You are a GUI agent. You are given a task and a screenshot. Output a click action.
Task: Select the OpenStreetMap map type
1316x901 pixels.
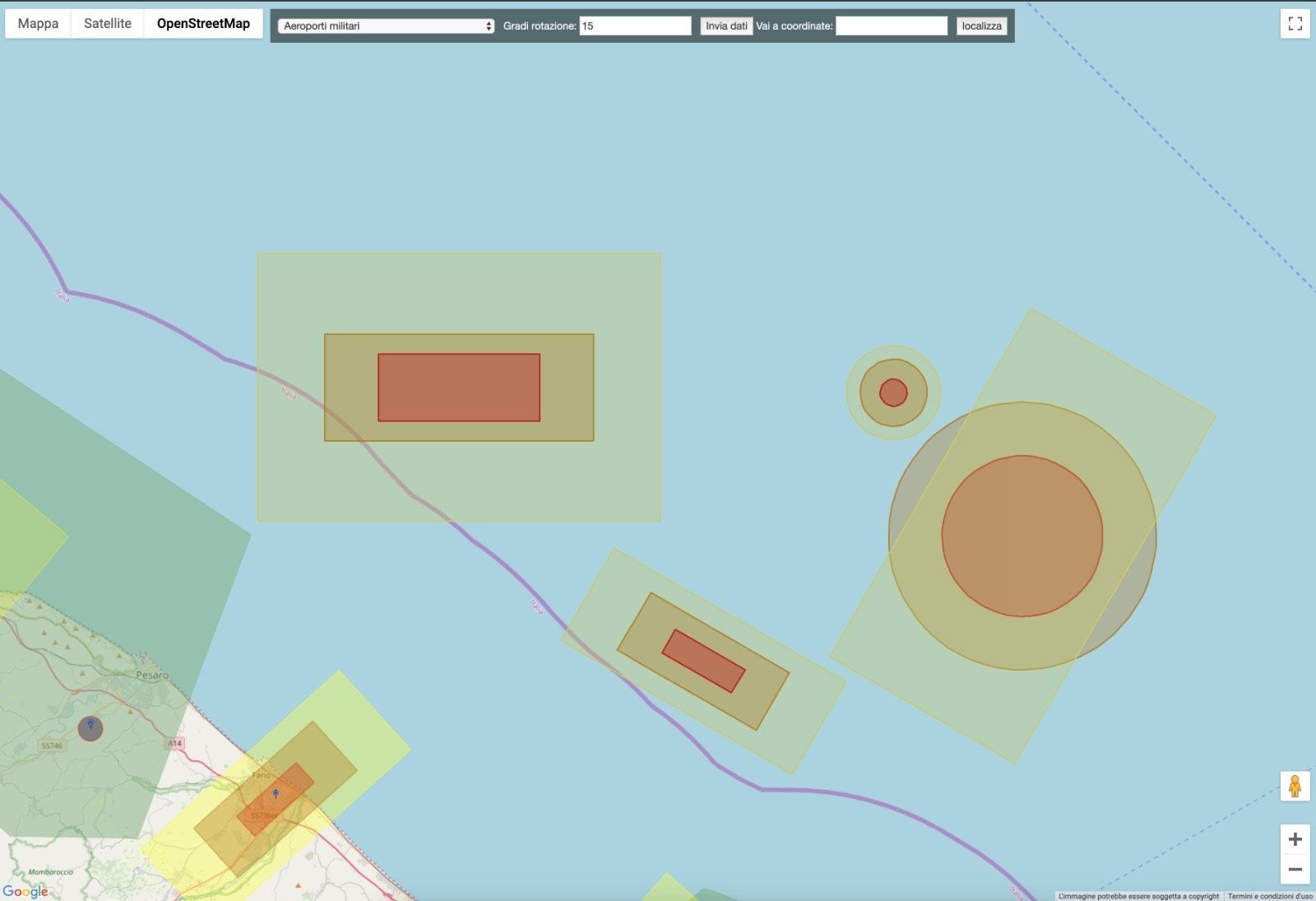(x=203, y=24)
